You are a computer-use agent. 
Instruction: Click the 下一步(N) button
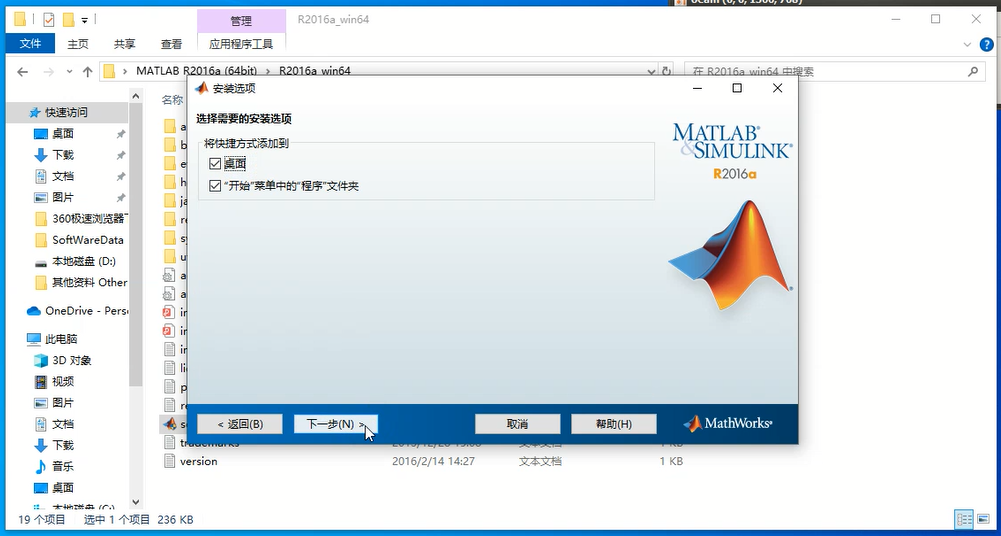pos(336,424)
